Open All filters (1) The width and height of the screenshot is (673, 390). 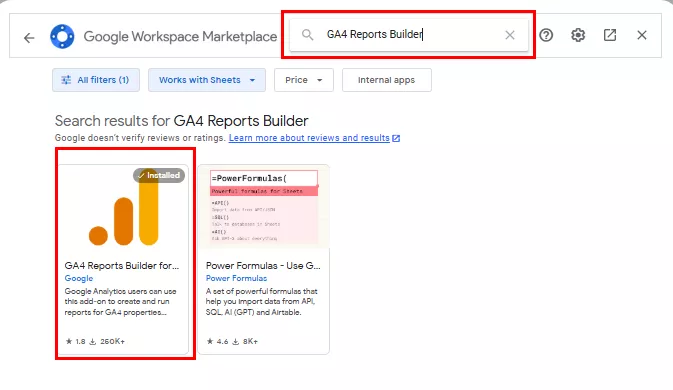point(96,80)
